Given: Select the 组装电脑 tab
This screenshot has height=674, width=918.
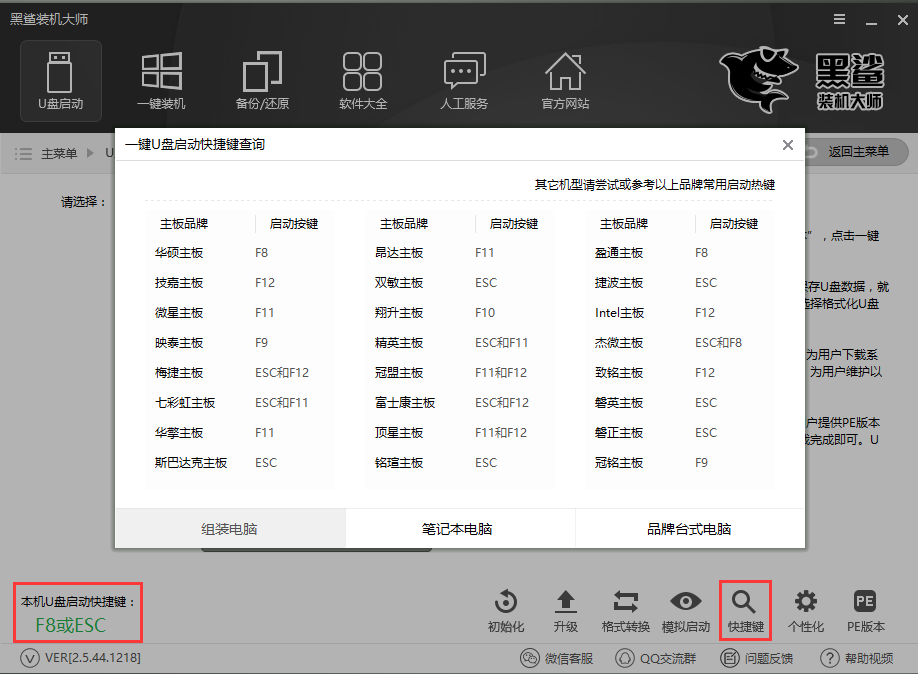Looking at the screenshot, I should (230, 527).
